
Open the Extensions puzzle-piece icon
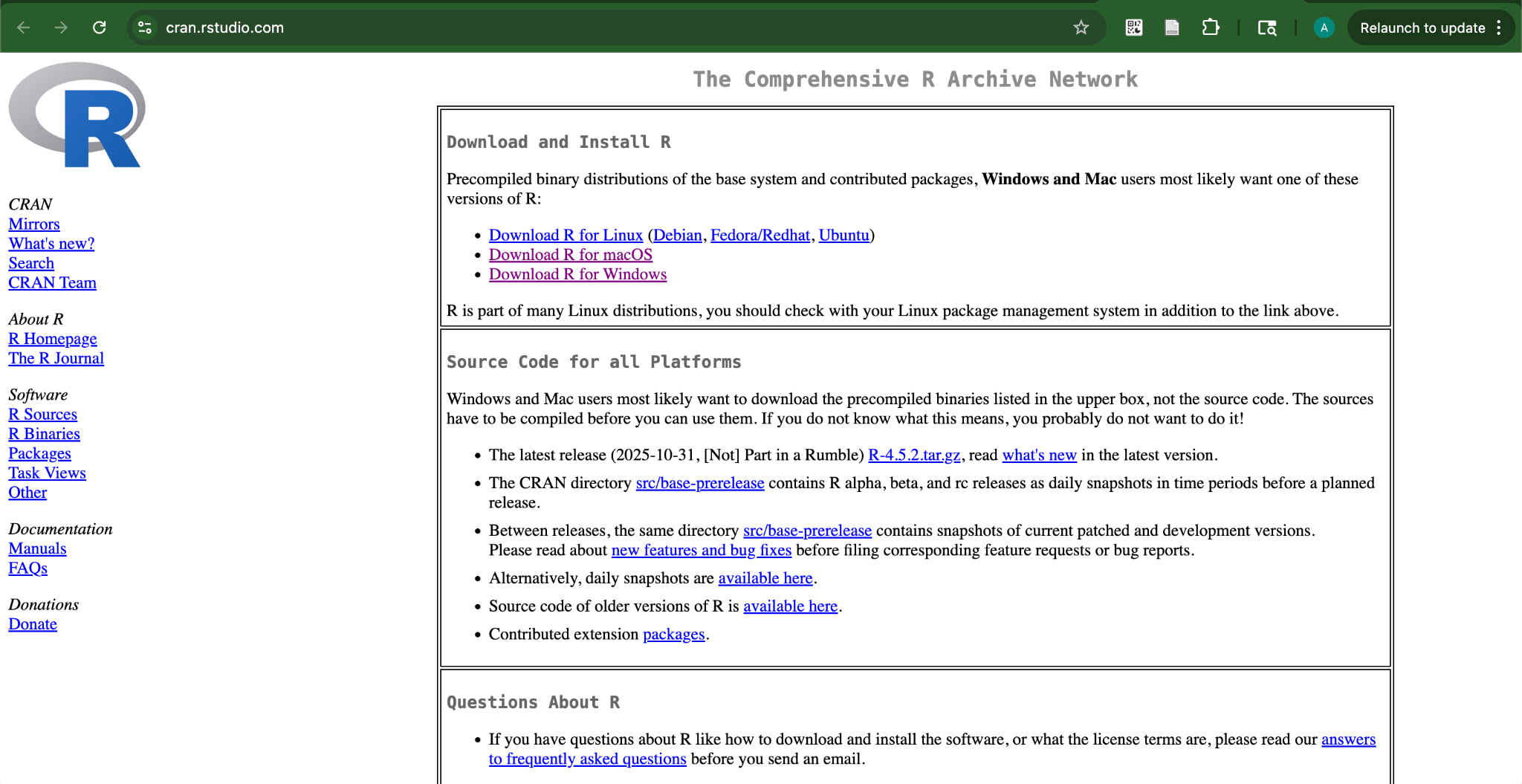[x=1211, y=27]
